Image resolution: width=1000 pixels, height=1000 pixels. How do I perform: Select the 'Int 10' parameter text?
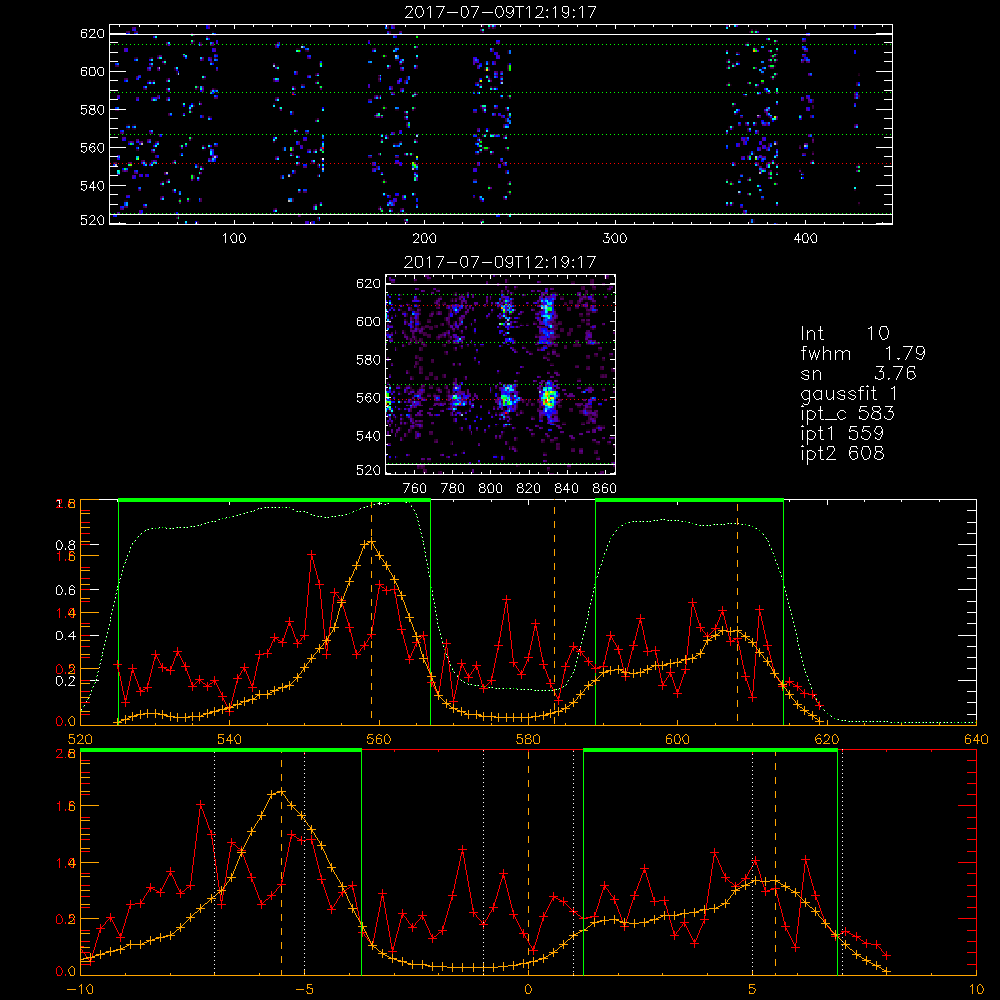844,333
